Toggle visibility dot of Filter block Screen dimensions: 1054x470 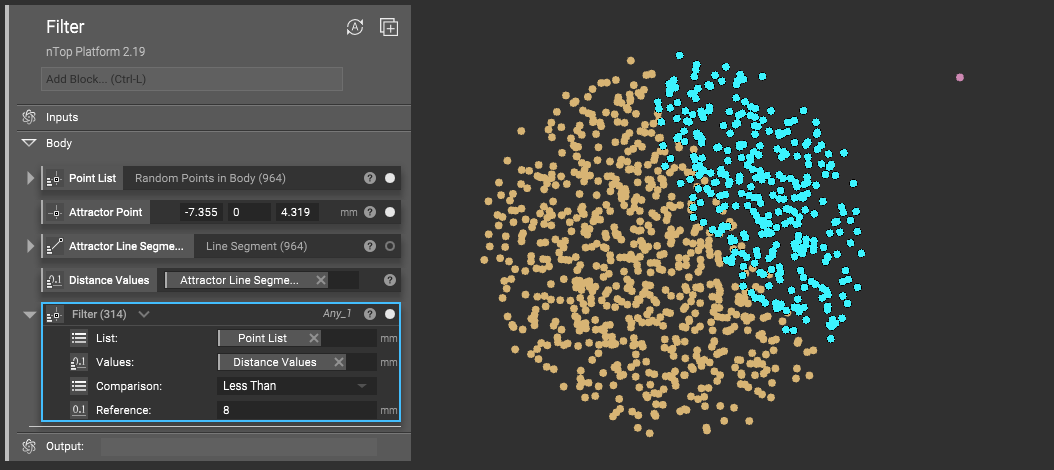(390, 314)
